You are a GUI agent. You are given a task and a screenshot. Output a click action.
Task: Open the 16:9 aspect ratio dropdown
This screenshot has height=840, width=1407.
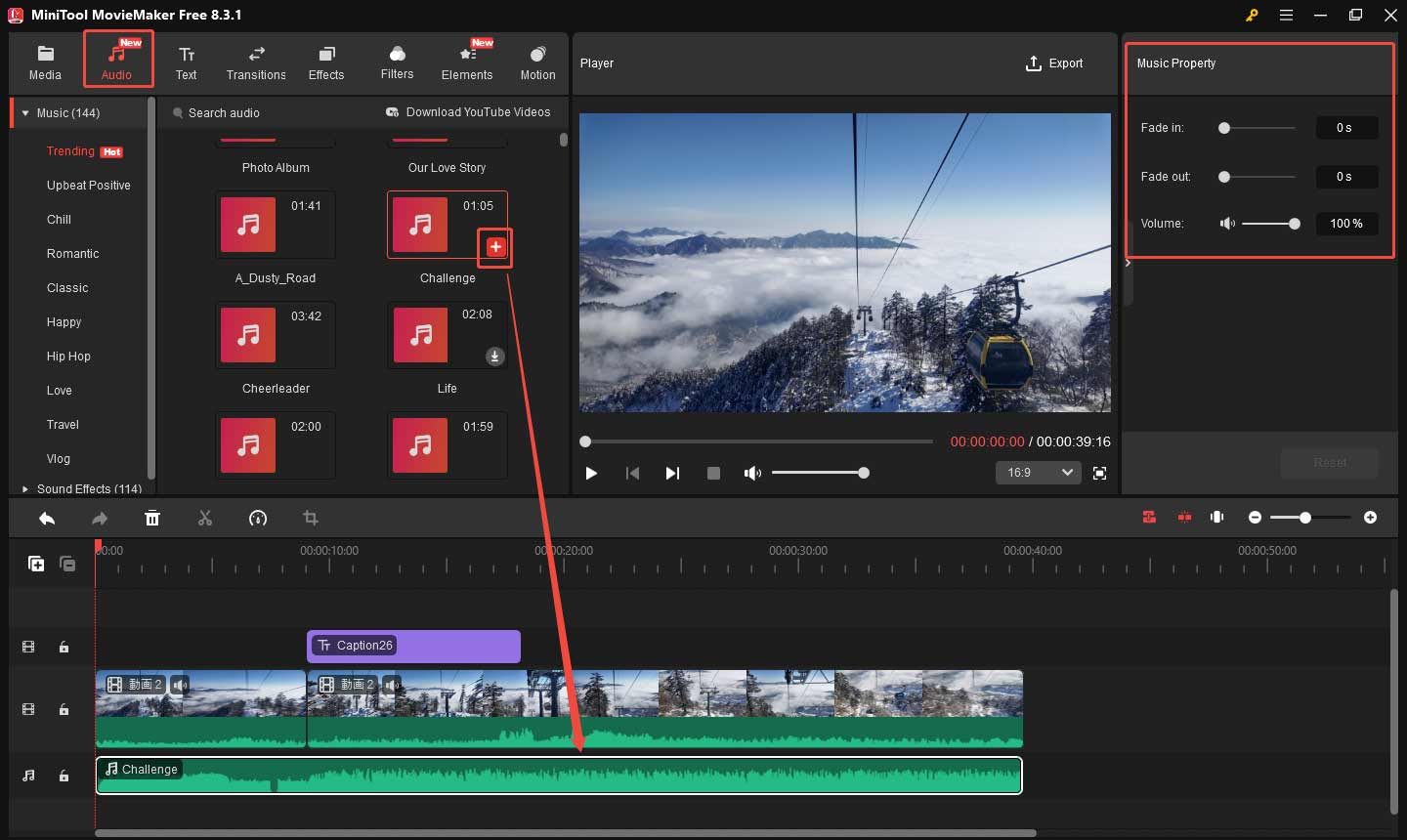click(1038, 473)
